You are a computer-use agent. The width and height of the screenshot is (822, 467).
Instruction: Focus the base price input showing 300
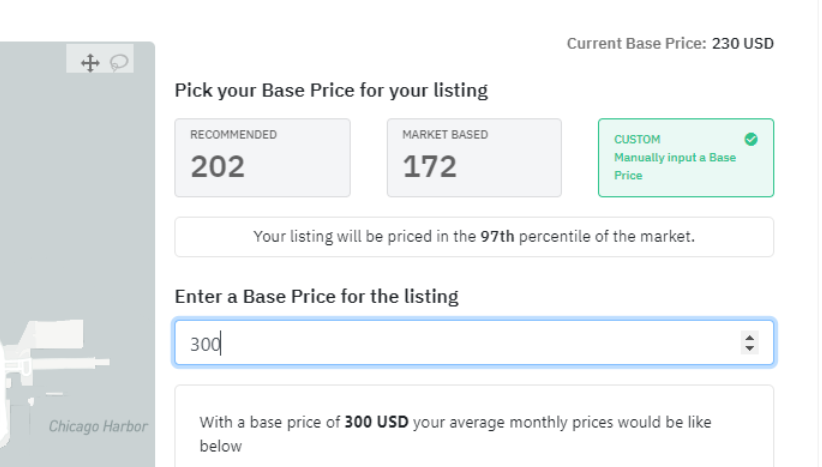pos(450,343)
